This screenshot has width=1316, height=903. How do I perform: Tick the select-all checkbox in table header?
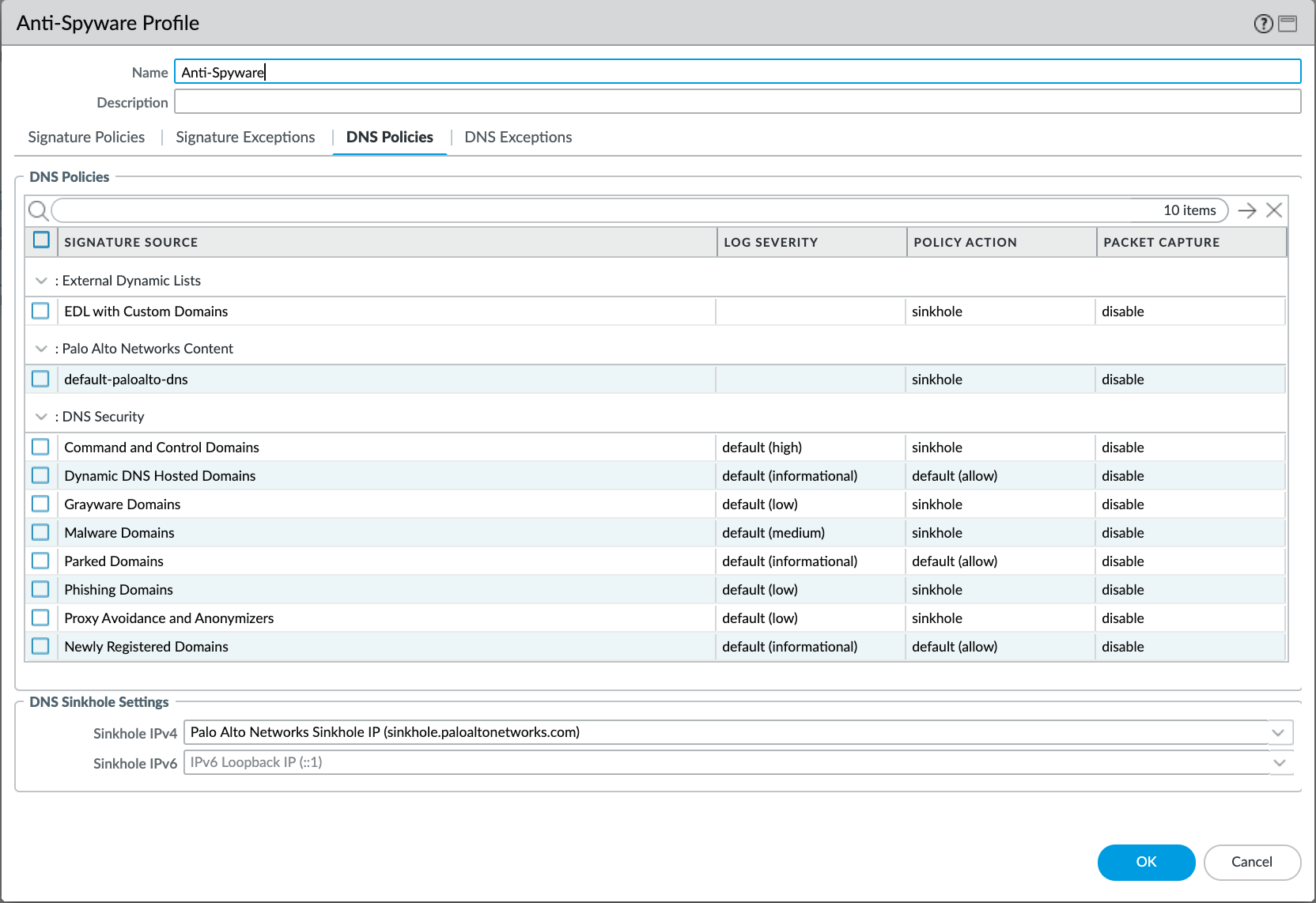tap(41, 240)
